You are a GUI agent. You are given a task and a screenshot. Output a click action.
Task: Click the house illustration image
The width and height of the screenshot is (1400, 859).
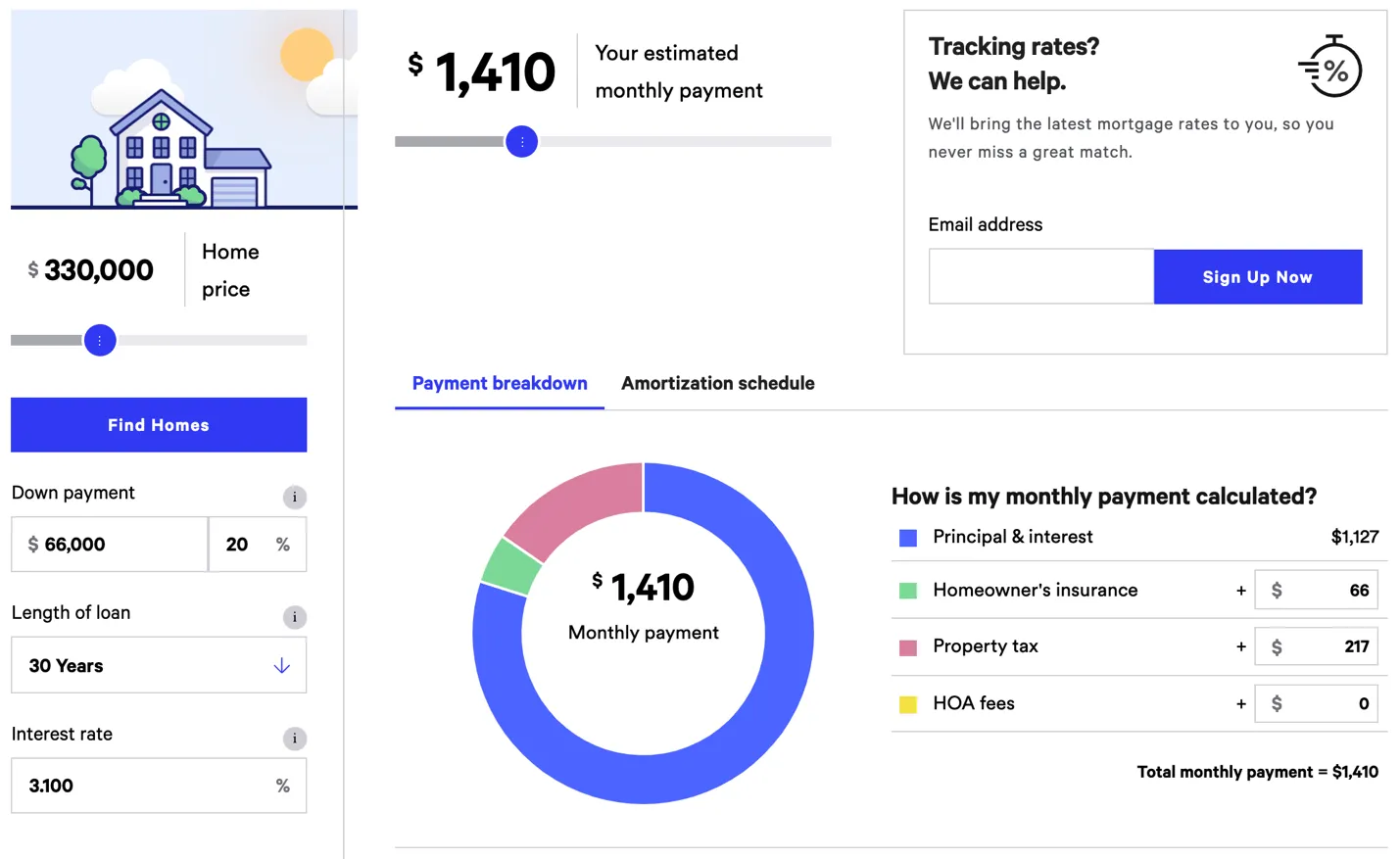tap(183, 110)
